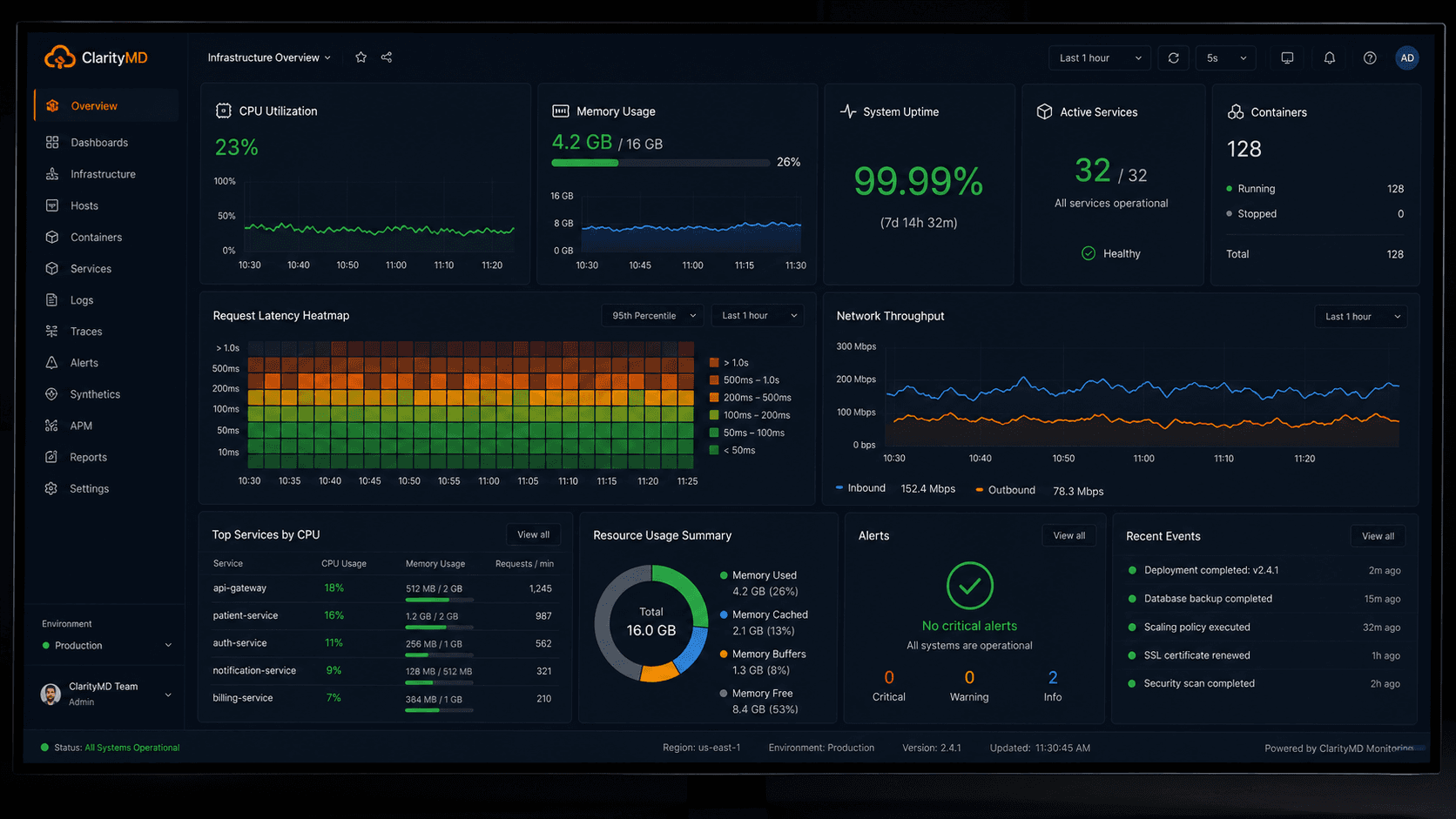Click the Services icon in sidebar

click(52, 269)
